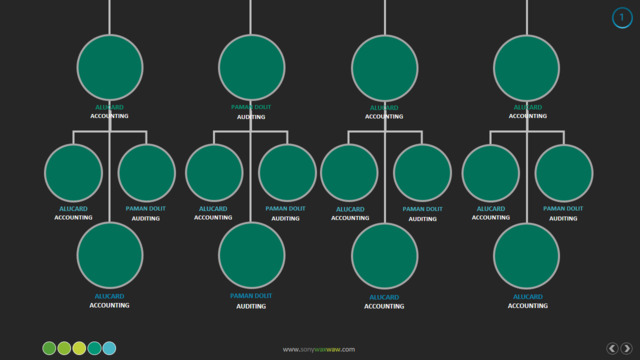This screenshot has width=640, height=360.
Task: Select third tree's Paman Dolit child circle
Action: click(x=422, y=173)
